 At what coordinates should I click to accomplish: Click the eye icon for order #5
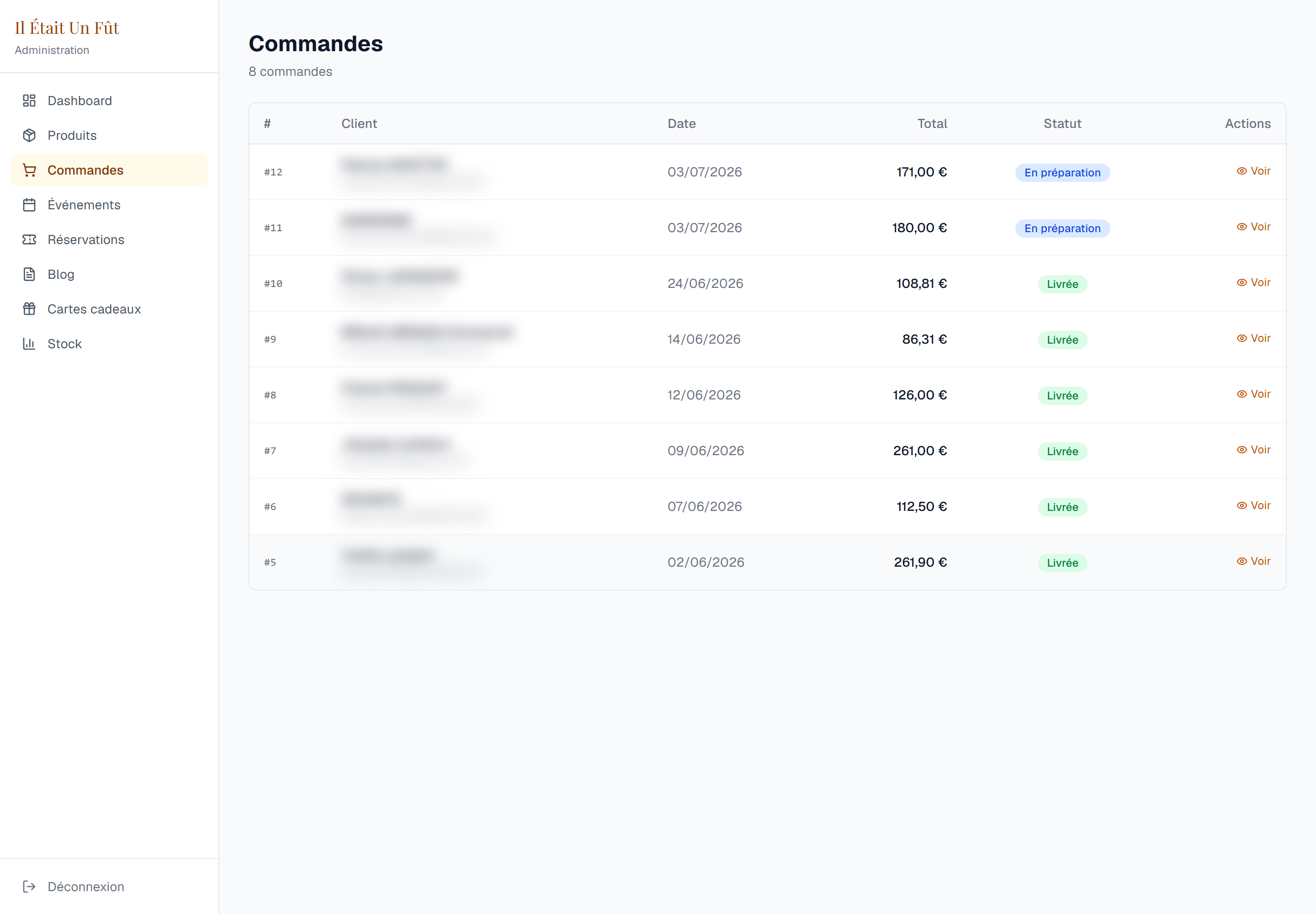pos(1242,561)
